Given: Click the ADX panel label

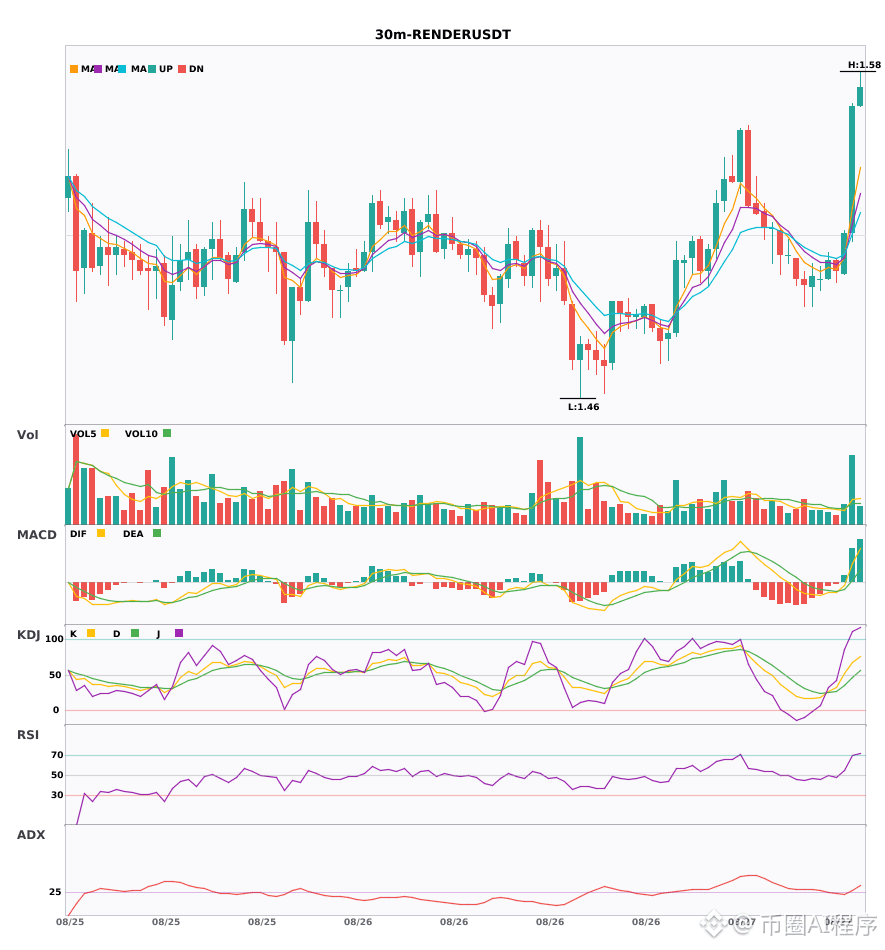Looking at the screenshot, I should pos(31,835).
